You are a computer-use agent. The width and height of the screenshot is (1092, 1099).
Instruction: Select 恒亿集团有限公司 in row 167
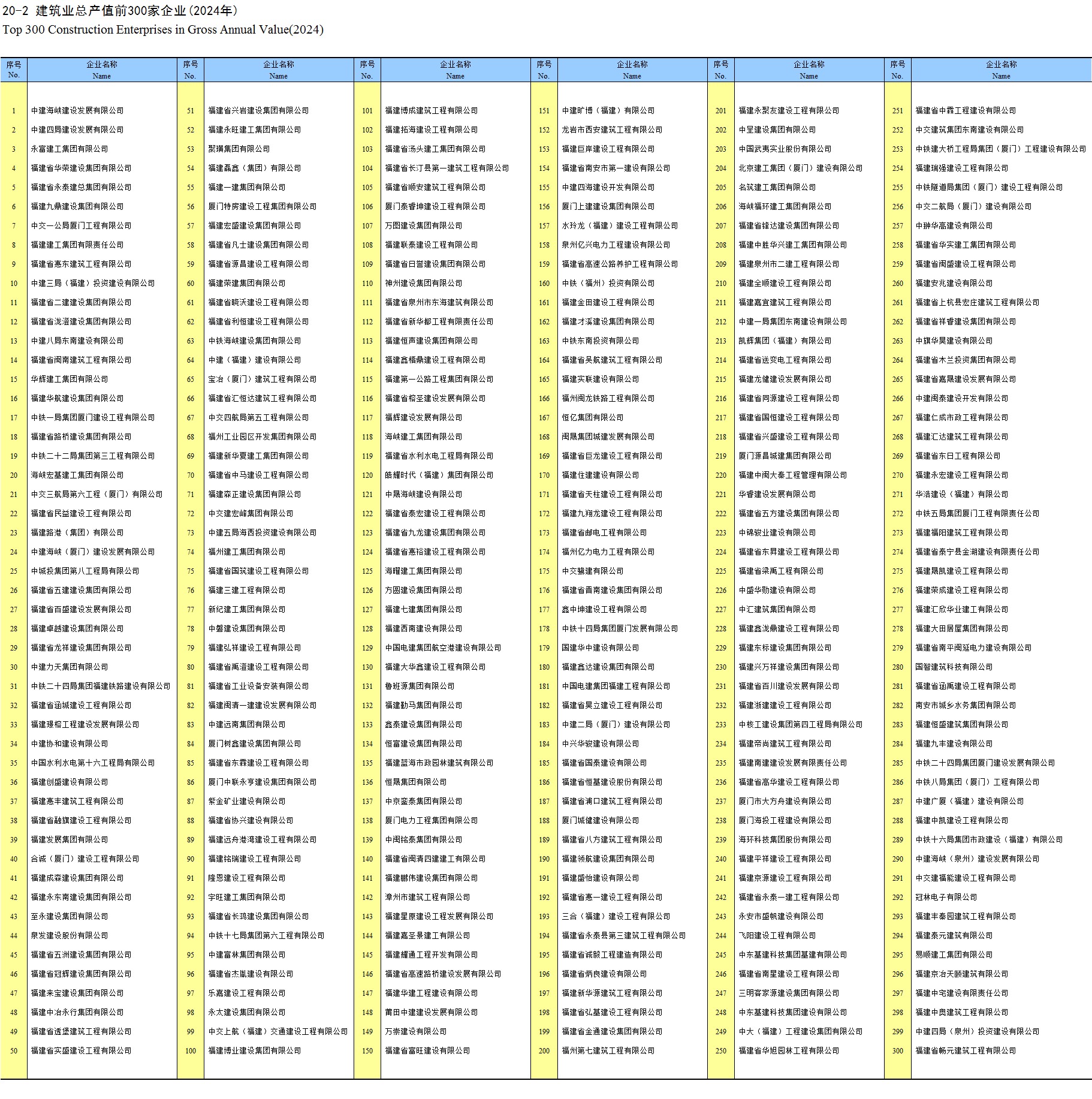click(x=592, y=418)
